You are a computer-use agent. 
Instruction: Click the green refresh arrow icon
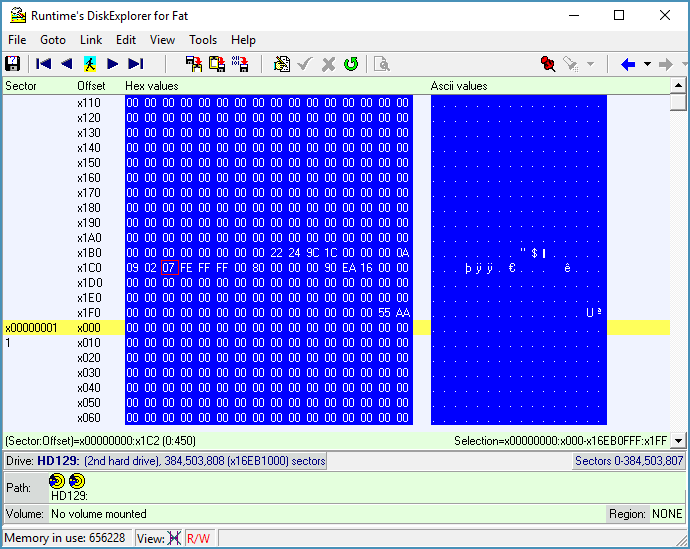[x=351, y=64]
